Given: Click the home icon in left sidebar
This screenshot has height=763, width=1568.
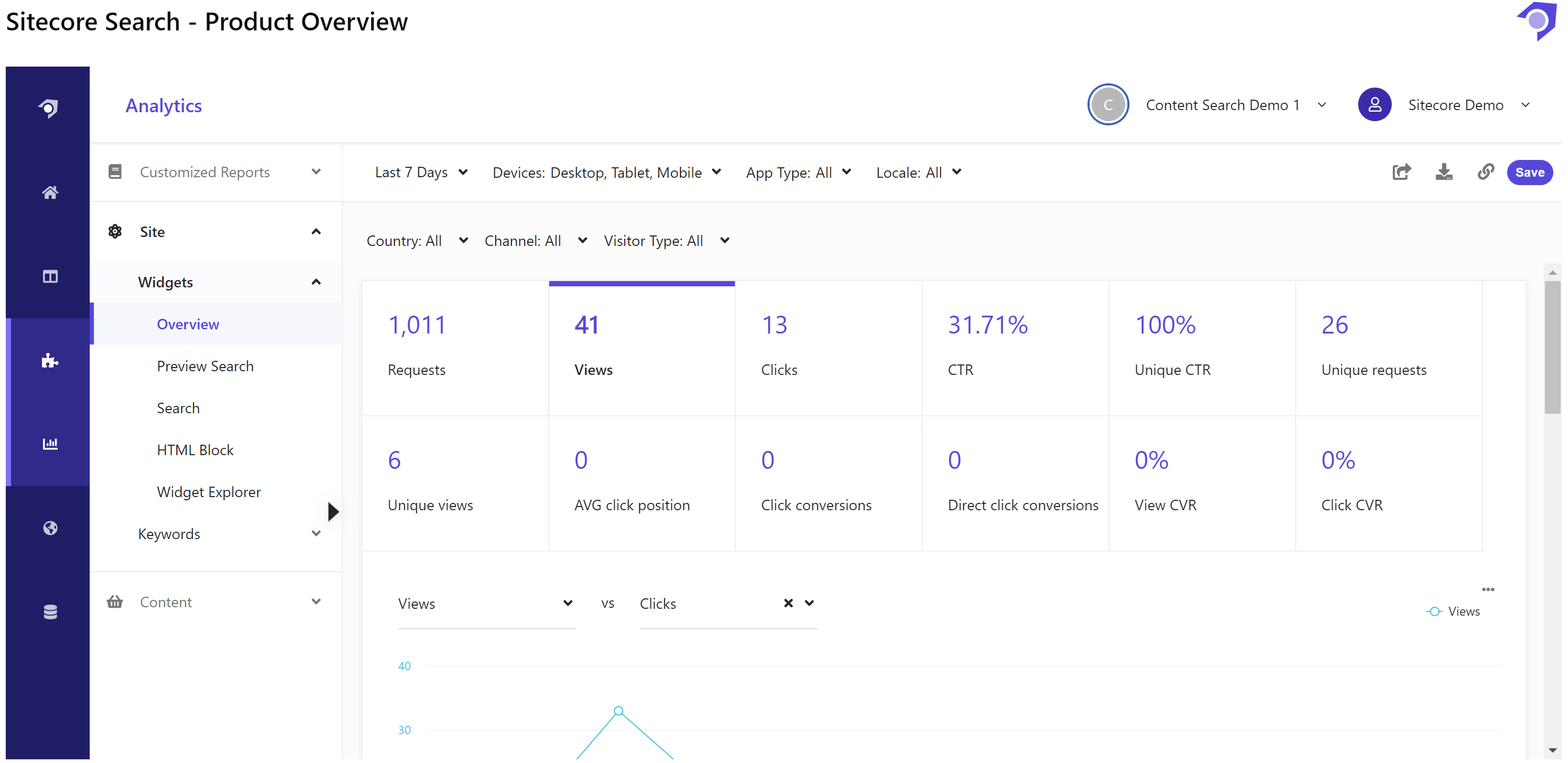Looking at the screenshot, I should (50, 193).
